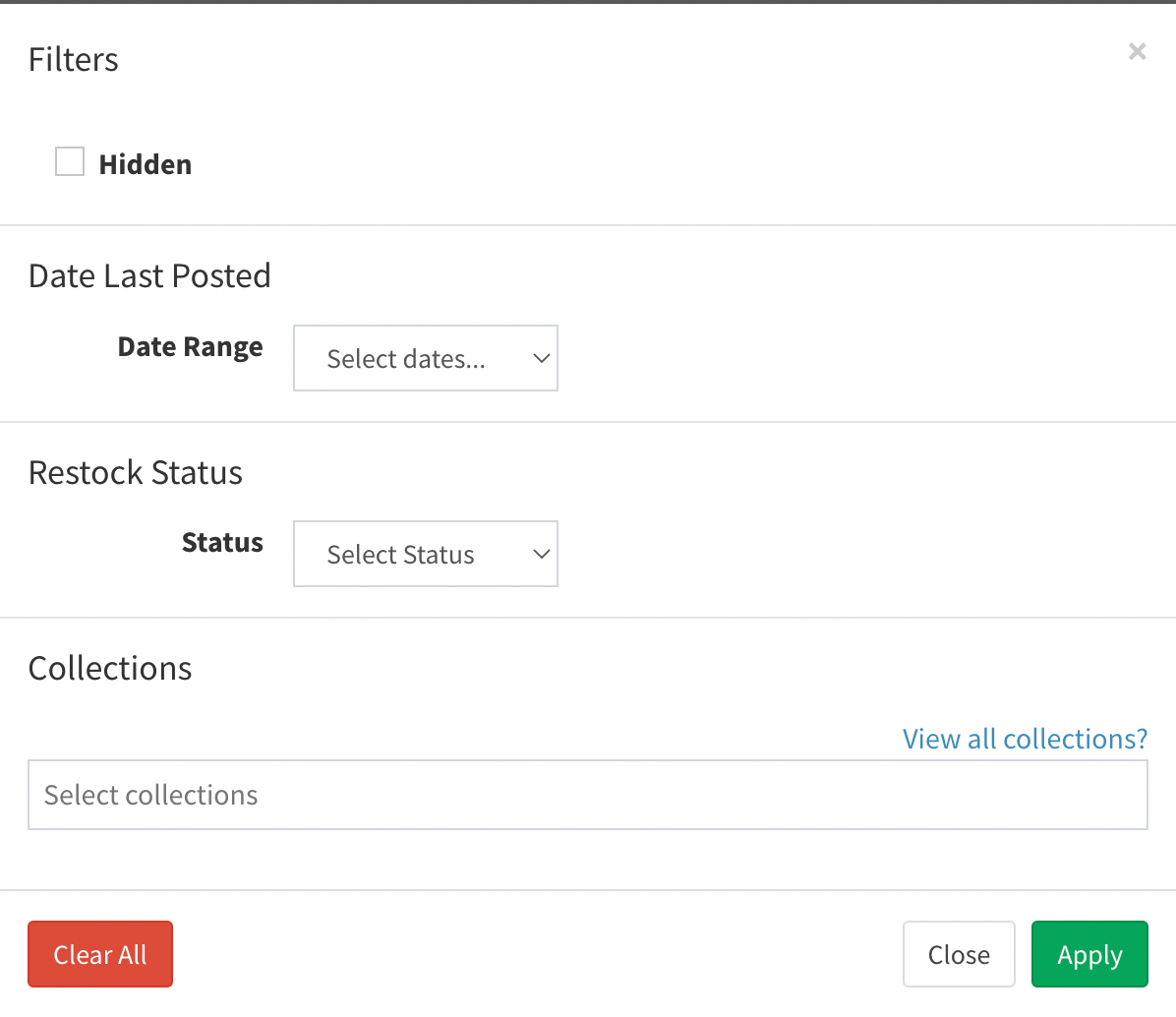Screen dimensions: 1176x1017
Task: Open the Date Range dropdown
Action: click(425, 358)
